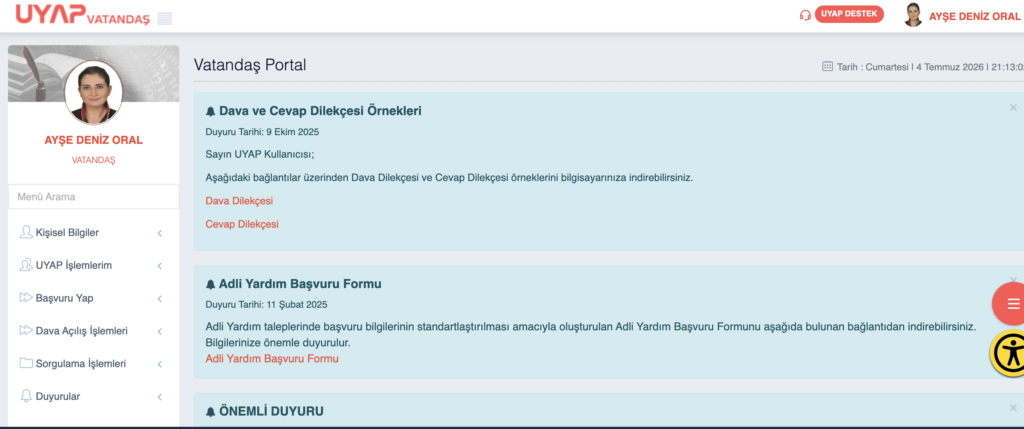Click the Duyurular bell icon in sidebar
1024x429 pixels.
pyautogui.click(x=26, y=396)
